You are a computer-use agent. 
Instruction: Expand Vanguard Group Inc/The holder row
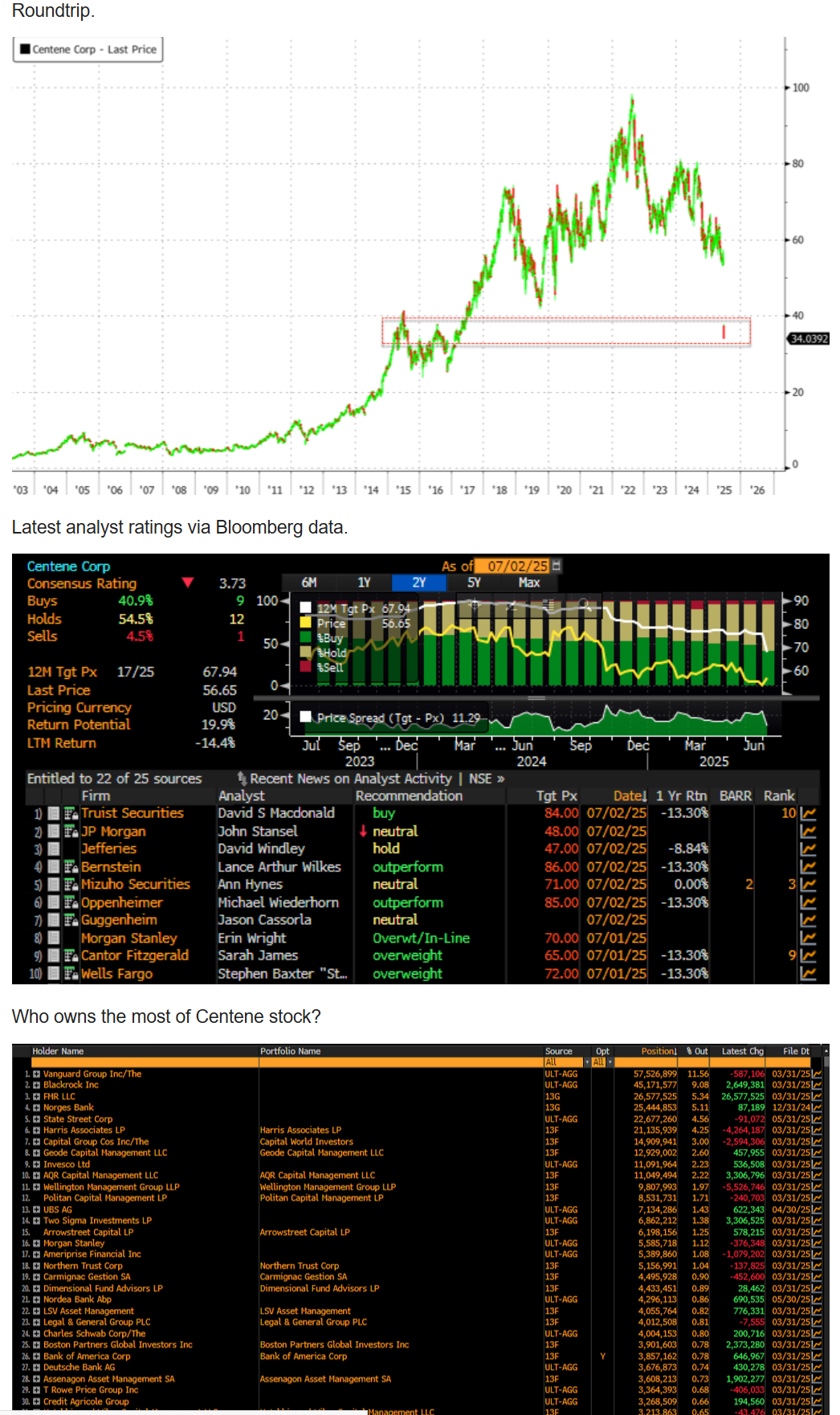(36, 1074)
